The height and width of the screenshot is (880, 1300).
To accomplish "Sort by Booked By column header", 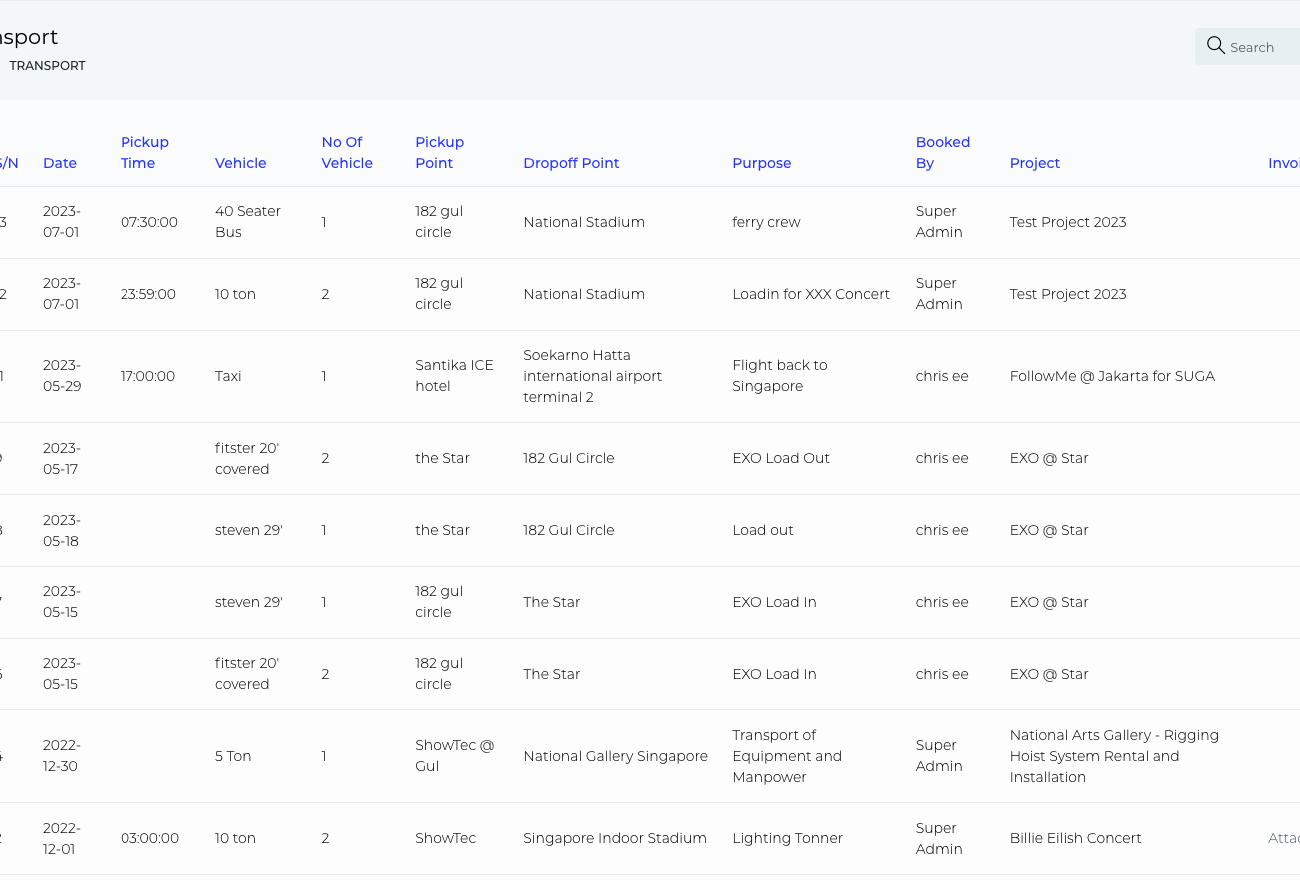I will click(x=943, y=153).
